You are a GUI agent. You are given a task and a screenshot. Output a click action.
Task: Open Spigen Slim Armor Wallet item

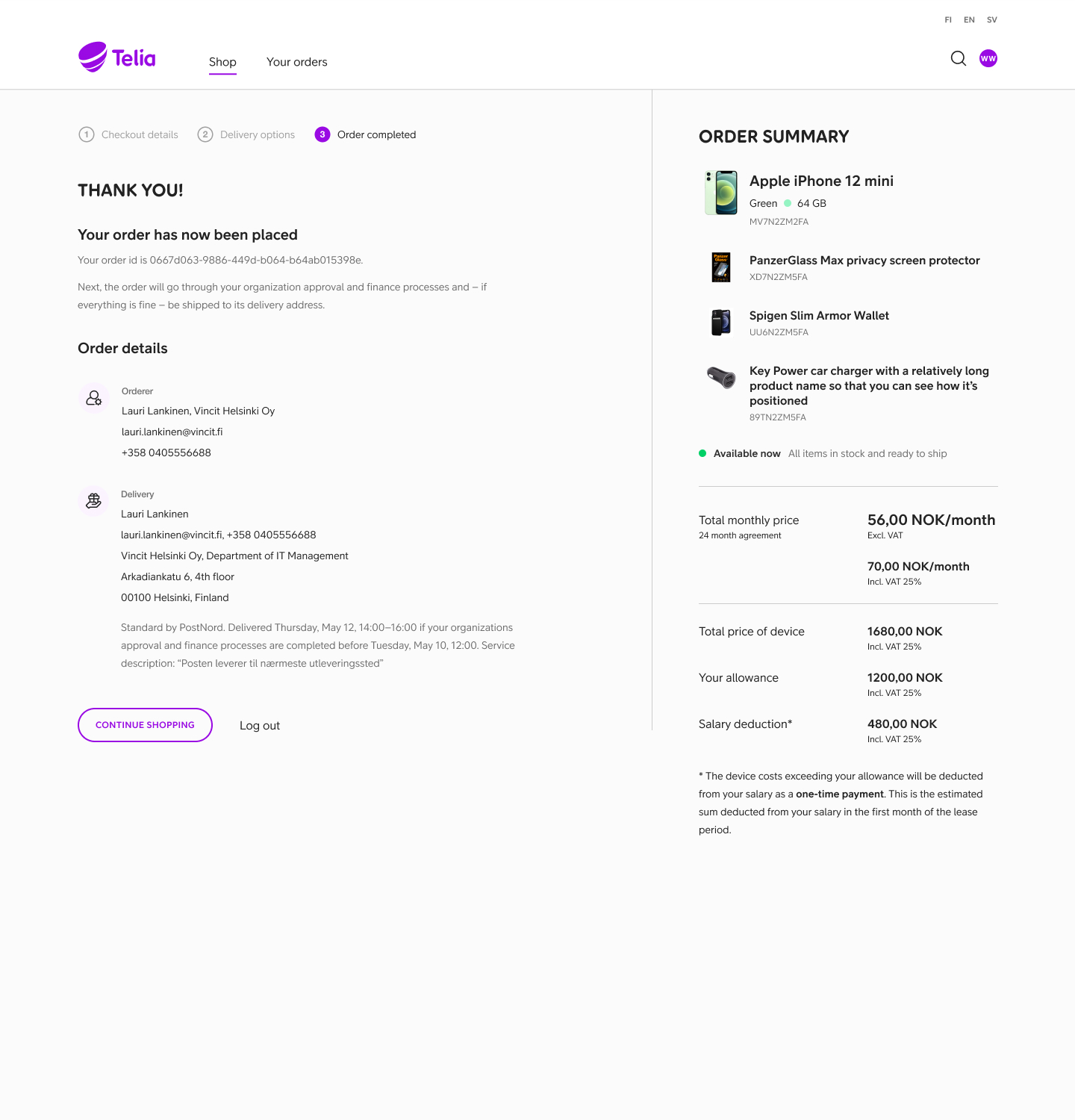coord(819,316)
